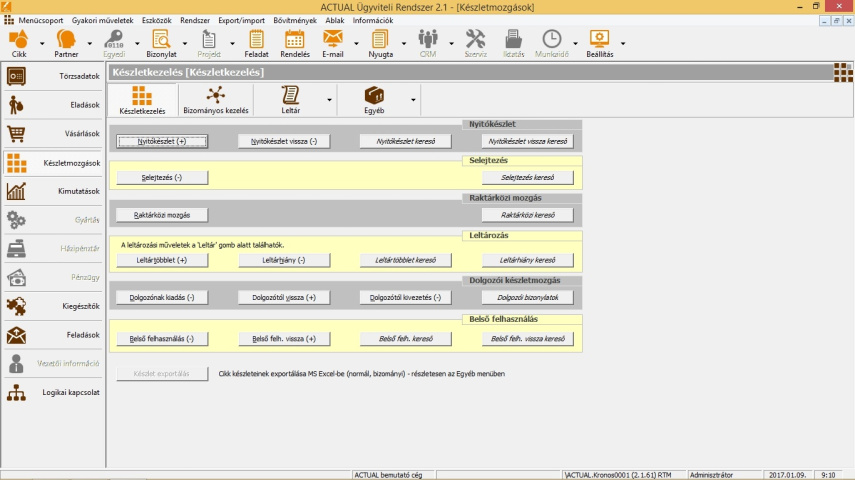
Task: Open the Eszközök menu
Action: [156, 20]
